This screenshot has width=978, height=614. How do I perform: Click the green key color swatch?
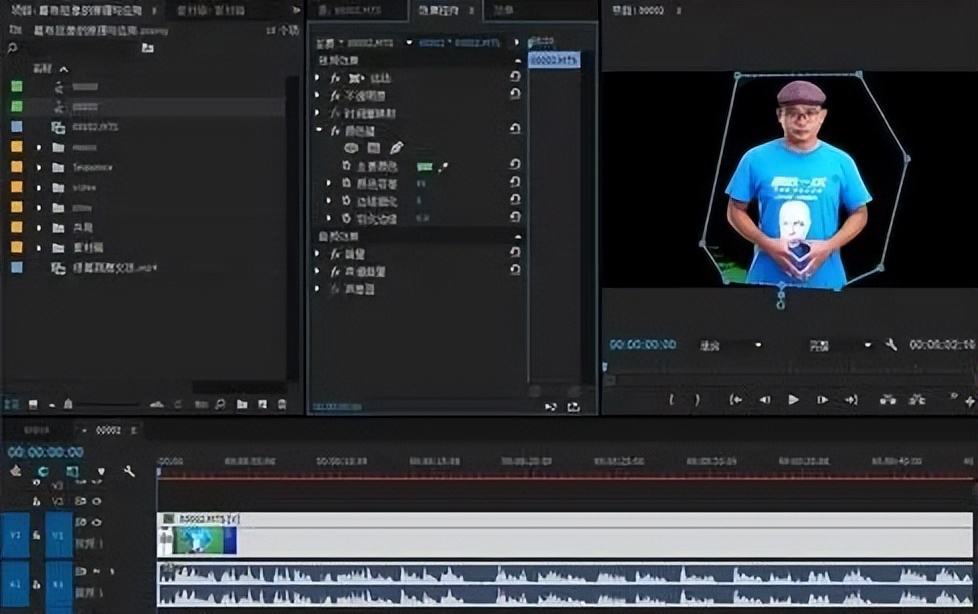pos(424,166)
